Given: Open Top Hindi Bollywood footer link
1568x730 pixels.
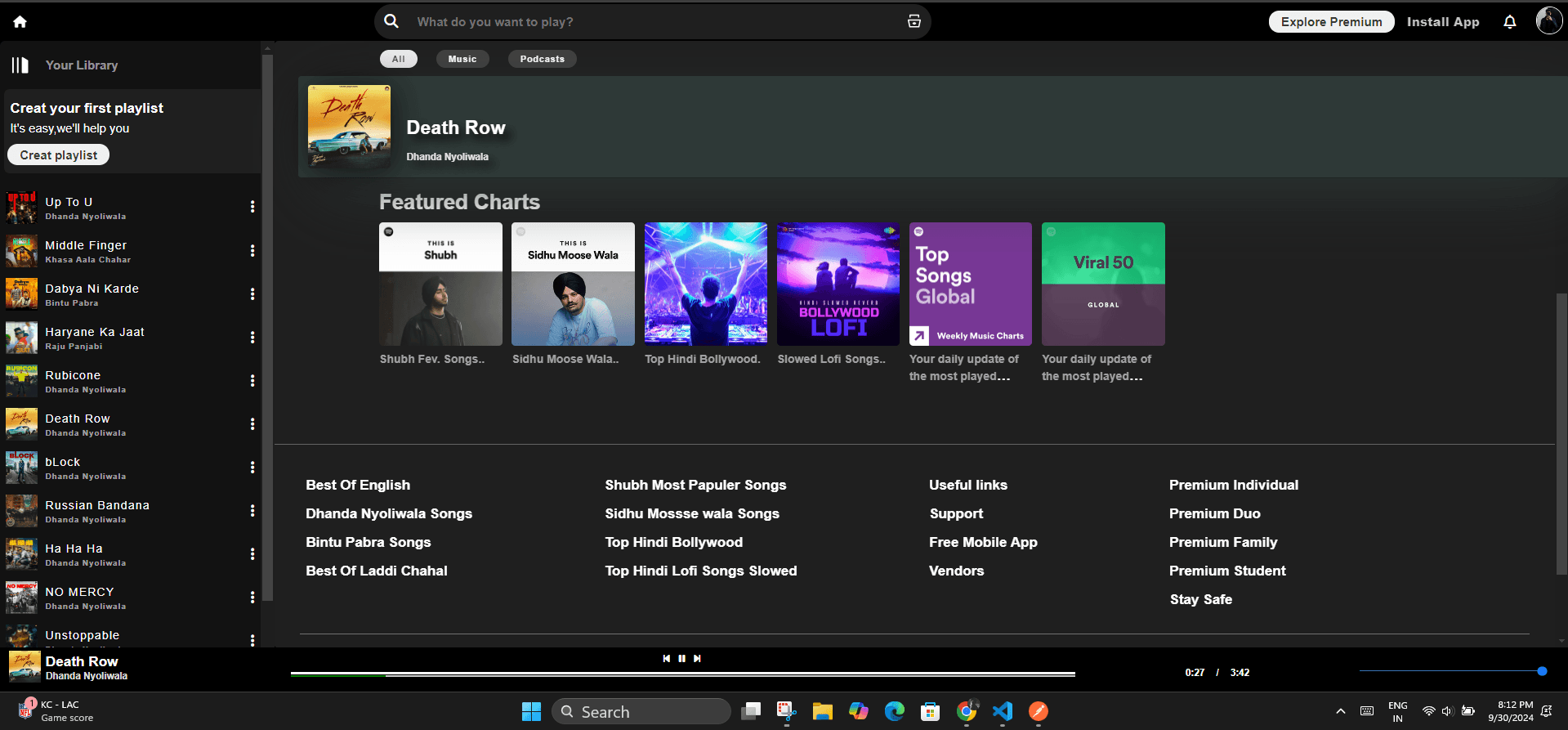Looking at the screenshot, I should 674,542.
